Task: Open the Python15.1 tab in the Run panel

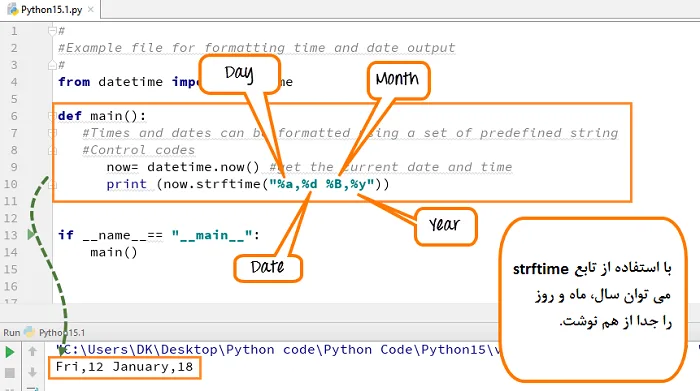Action: (62, 333)
